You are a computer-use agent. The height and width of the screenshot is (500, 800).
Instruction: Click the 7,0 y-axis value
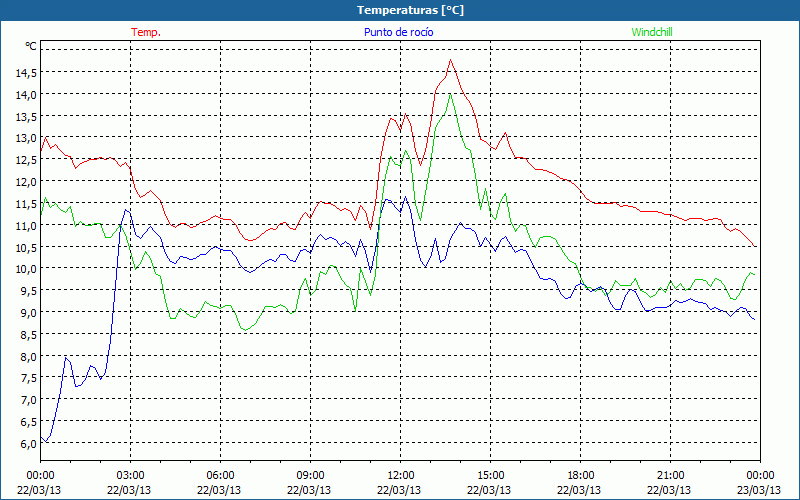[28, 400]
